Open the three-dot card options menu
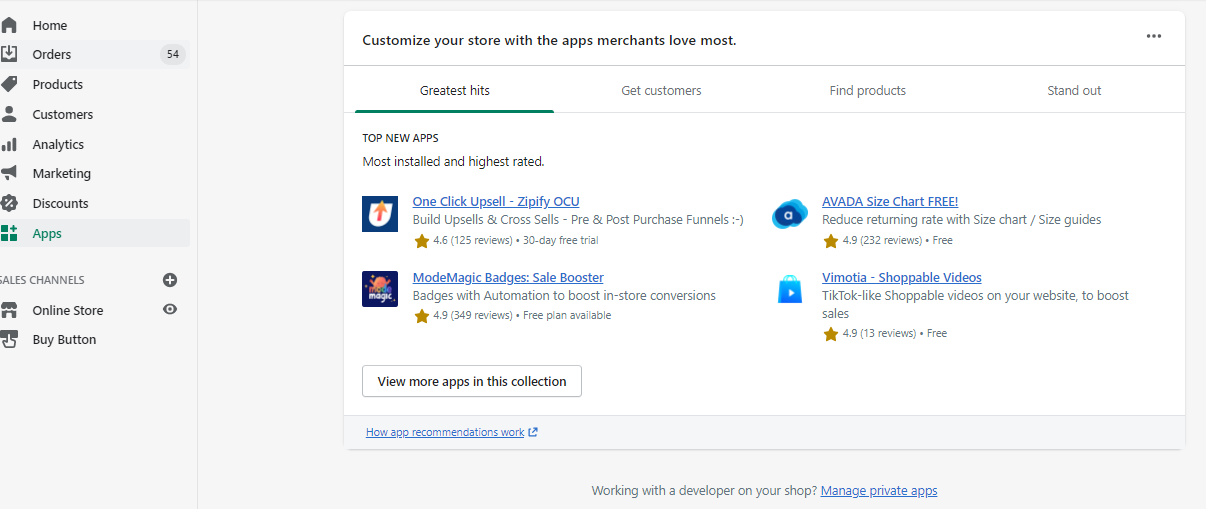Image resolution: width=1206 pixels, height=509 pixels. pyautogui.click(x=1154, y=36)
